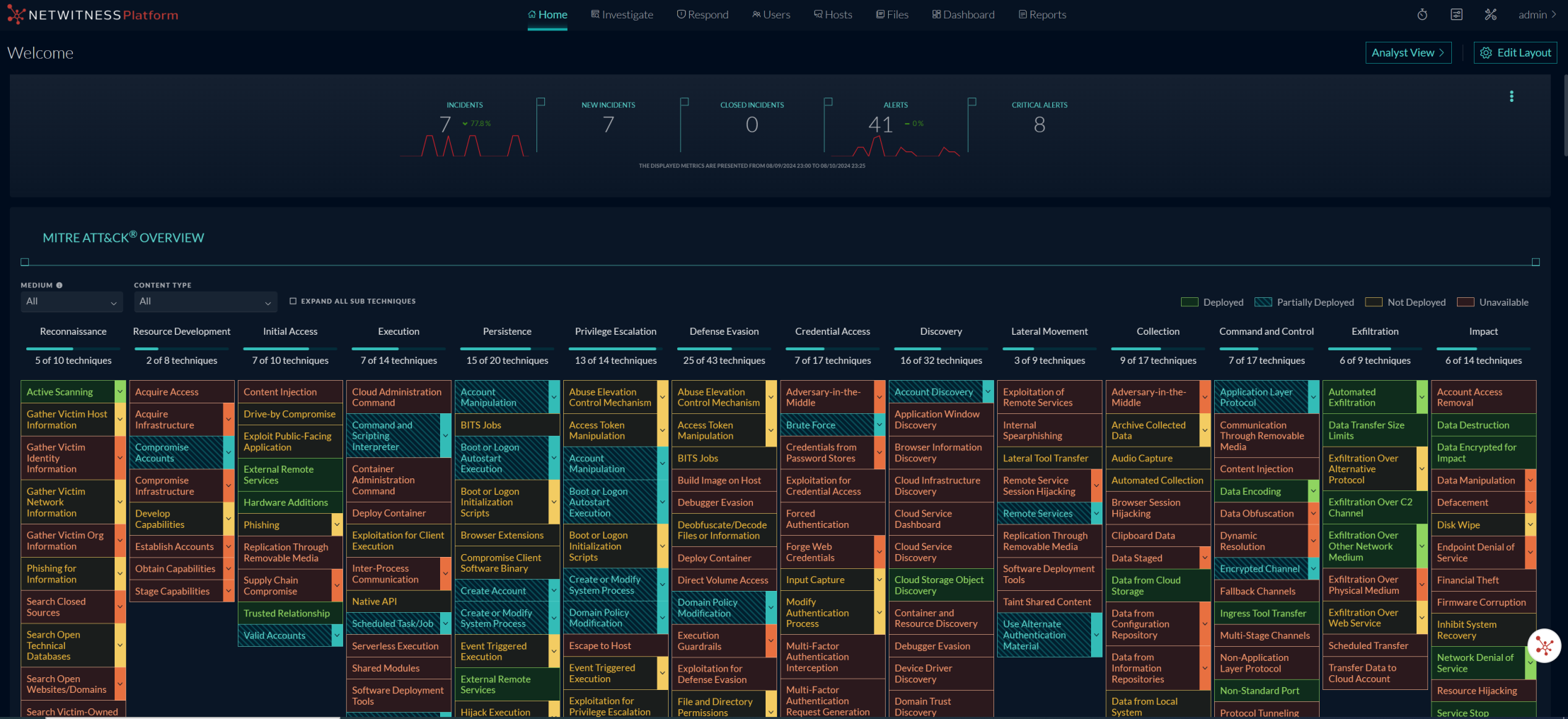Expand Data Manipulation sub-techniques
1568x719 pixels.
point(1530,480)
